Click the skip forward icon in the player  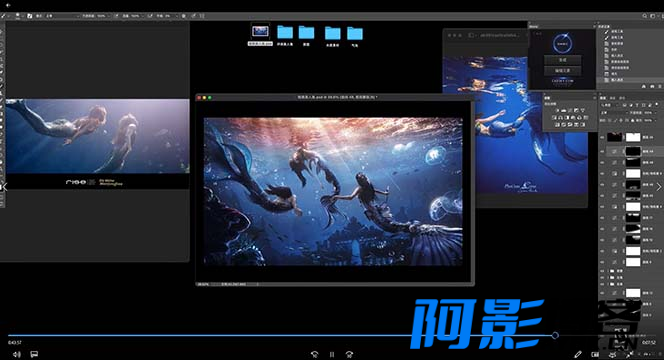coord(349,354)
